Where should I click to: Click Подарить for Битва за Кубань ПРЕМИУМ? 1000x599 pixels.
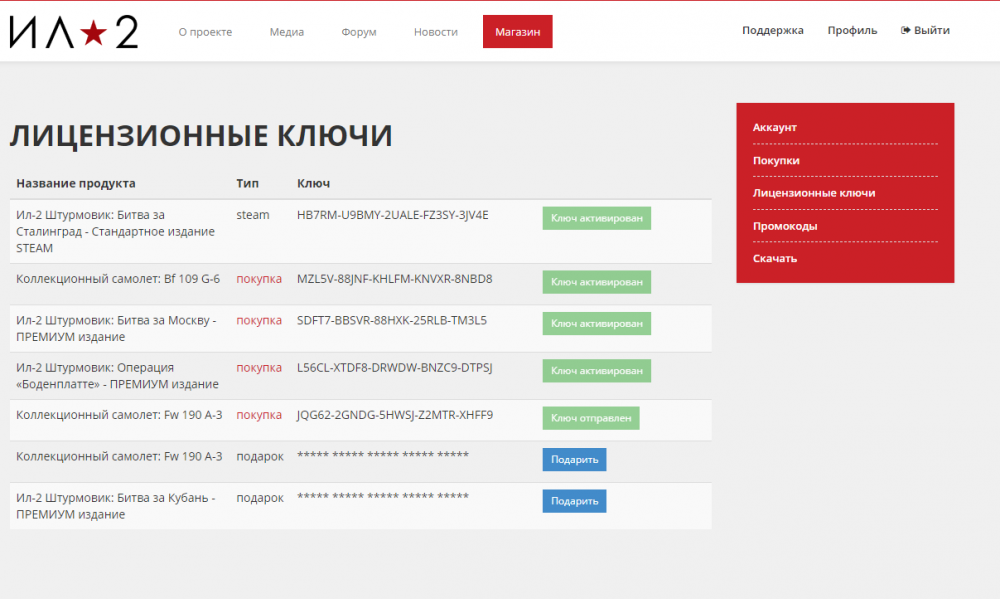tap(574, 501)
